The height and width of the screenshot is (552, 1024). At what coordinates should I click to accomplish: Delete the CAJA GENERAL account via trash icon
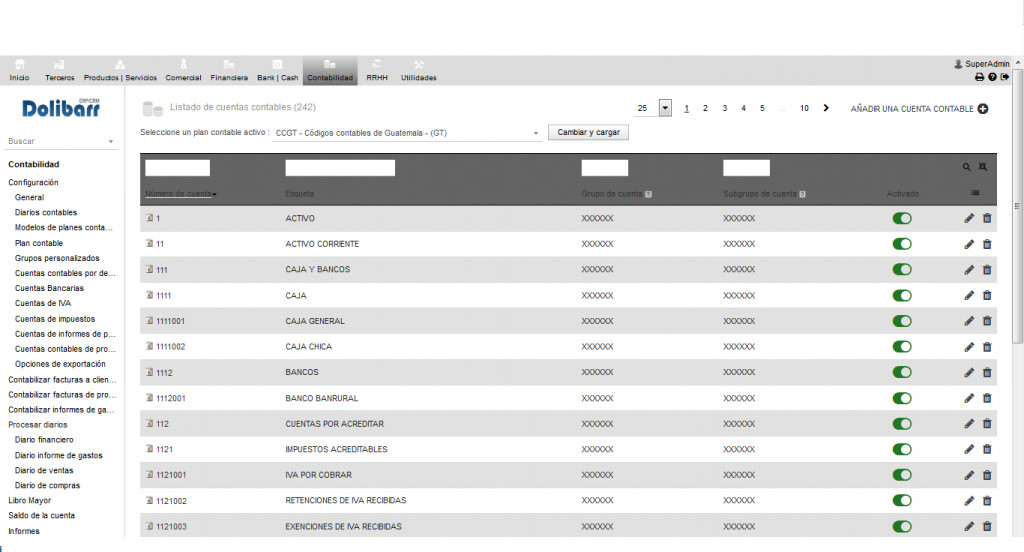click(x=987, y=321)
